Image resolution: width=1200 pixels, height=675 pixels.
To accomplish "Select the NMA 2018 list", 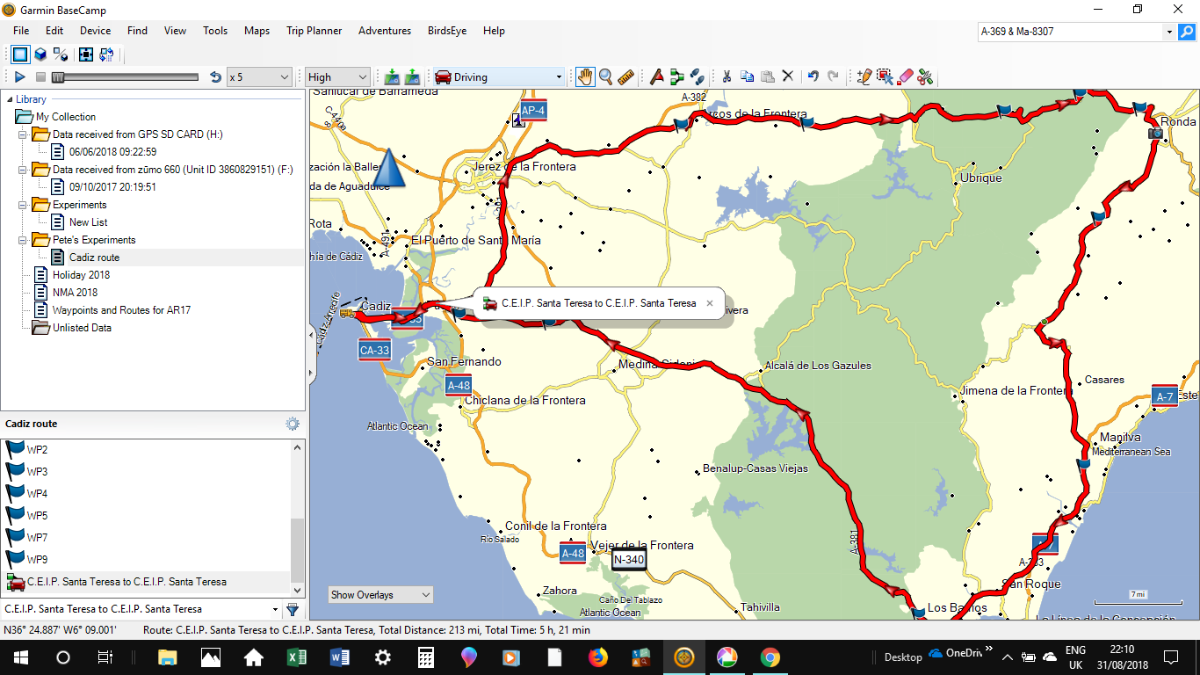I will pos(75,292).
